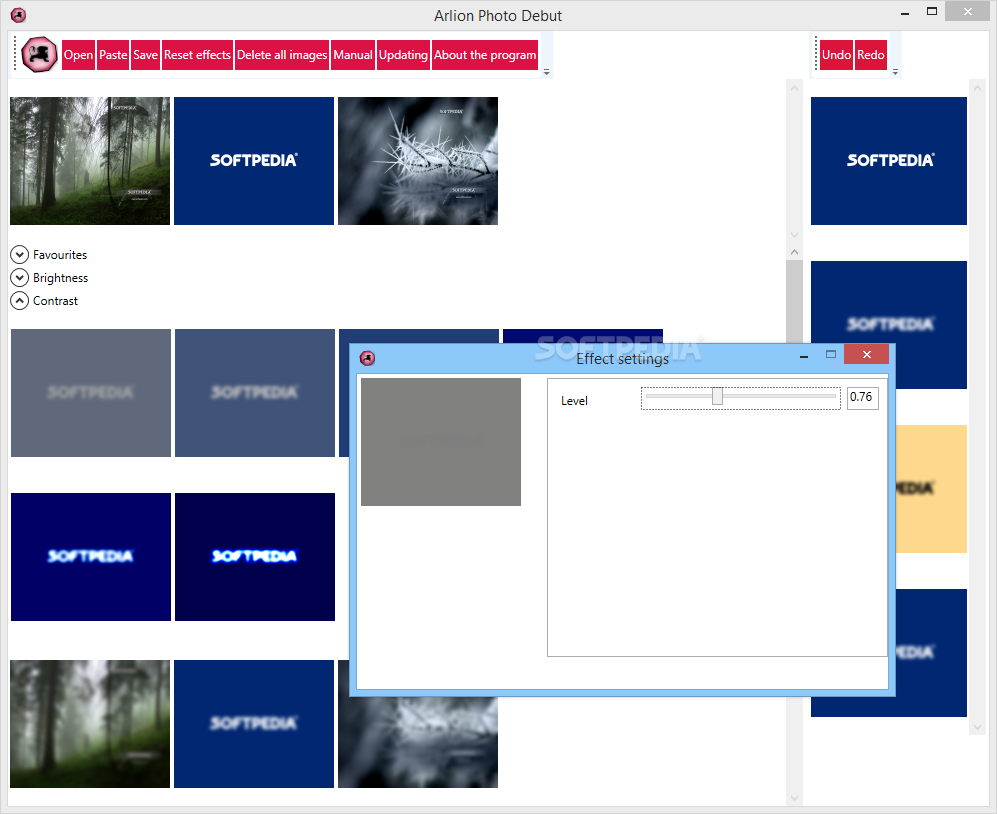Open the Undo/Redo toolbar overflow arrow
The height and width of the screenshot is (814, 997).
(895, 72)
